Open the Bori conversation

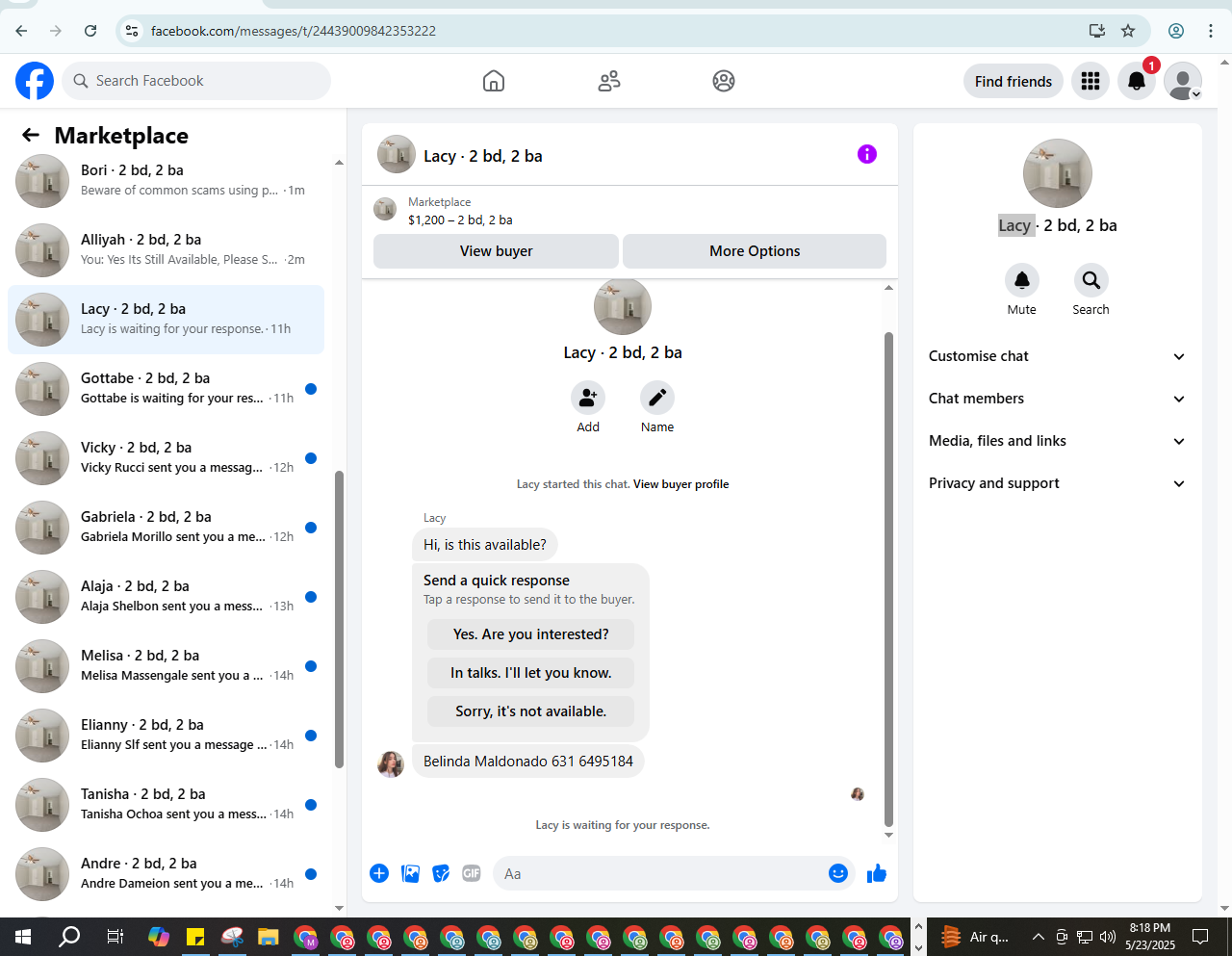[x=166, y=181]
